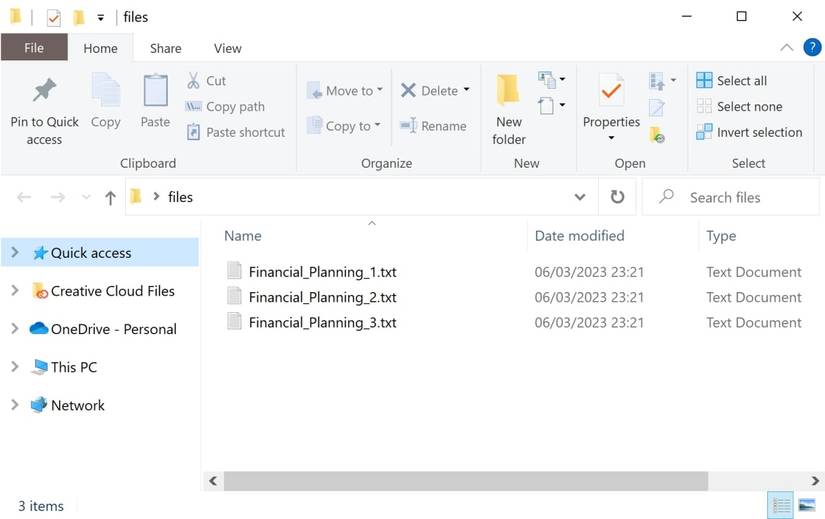
Task: Switch to the View ribbon tab
Action: coord(227,48)
